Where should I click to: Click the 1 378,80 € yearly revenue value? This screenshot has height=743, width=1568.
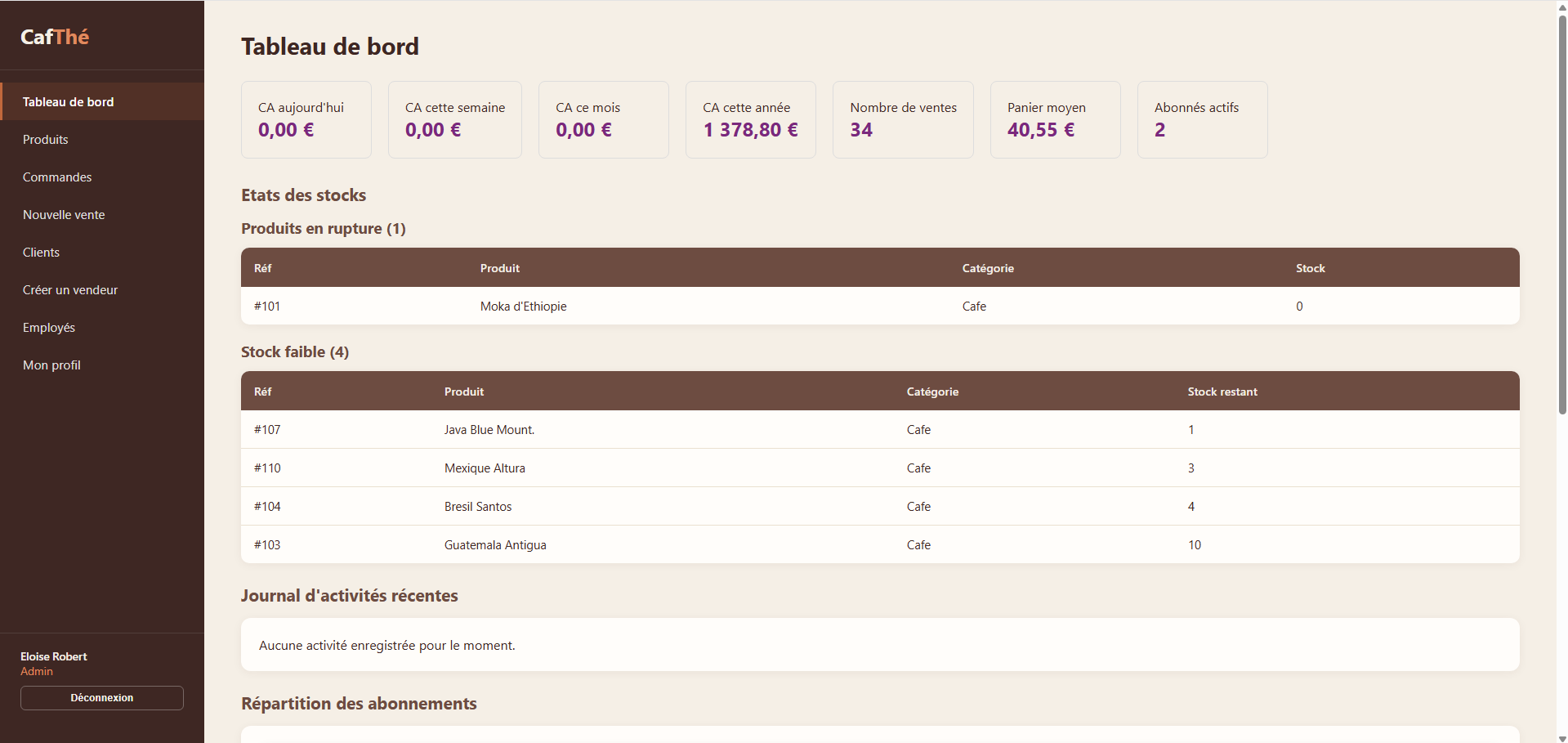(751, 130)
